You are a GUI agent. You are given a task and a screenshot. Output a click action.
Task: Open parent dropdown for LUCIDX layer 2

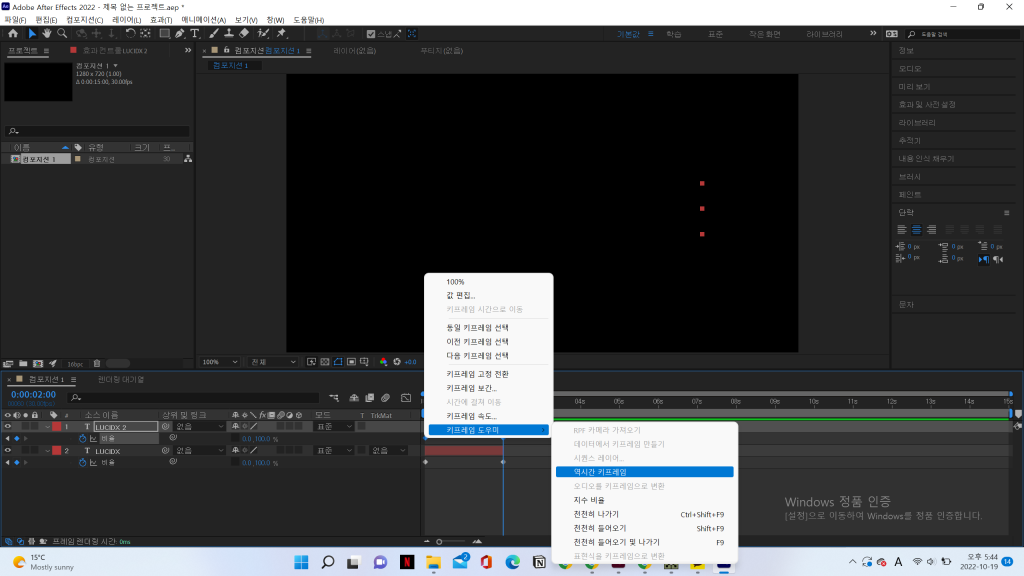[200, 451]
